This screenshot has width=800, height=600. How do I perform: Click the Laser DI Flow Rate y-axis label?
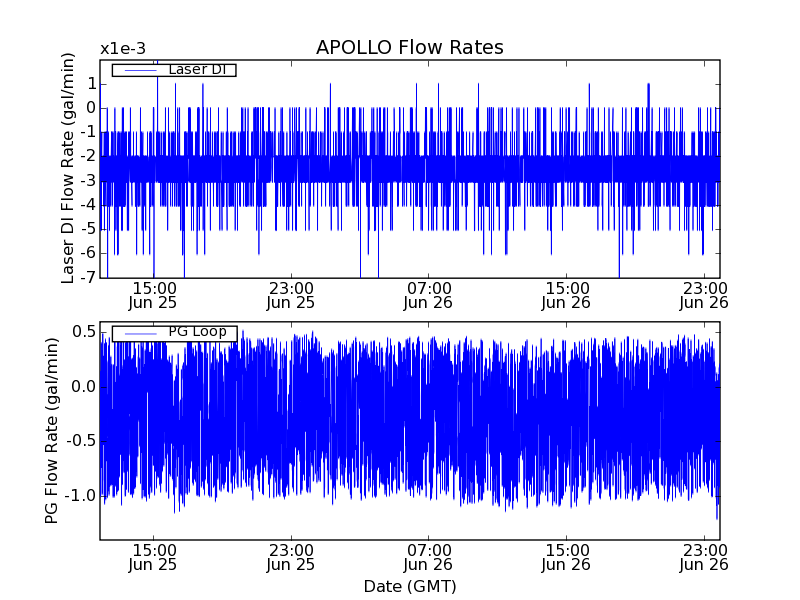pos(68,168)
